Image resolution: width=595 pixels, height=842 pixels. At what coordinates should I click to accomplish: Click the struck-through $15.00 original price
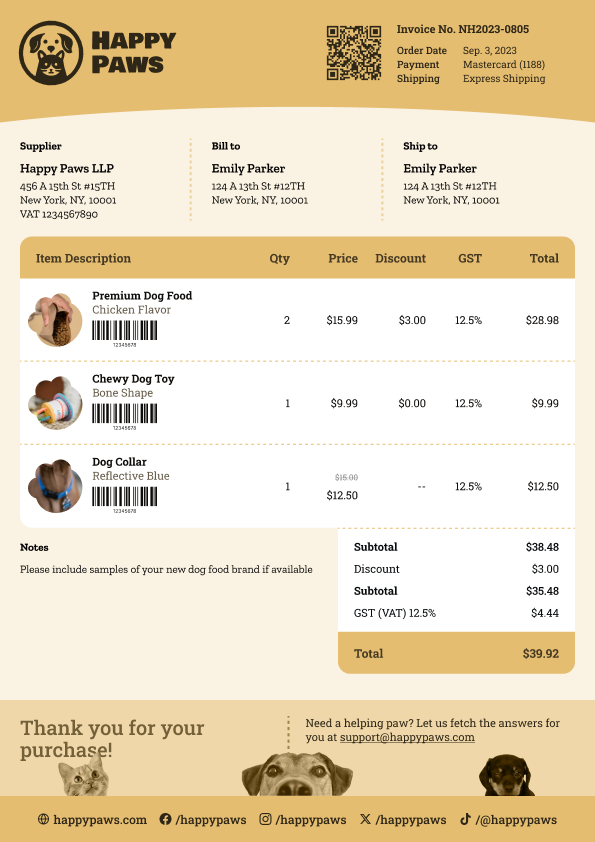pyautogui.click(x=346, y=477)
